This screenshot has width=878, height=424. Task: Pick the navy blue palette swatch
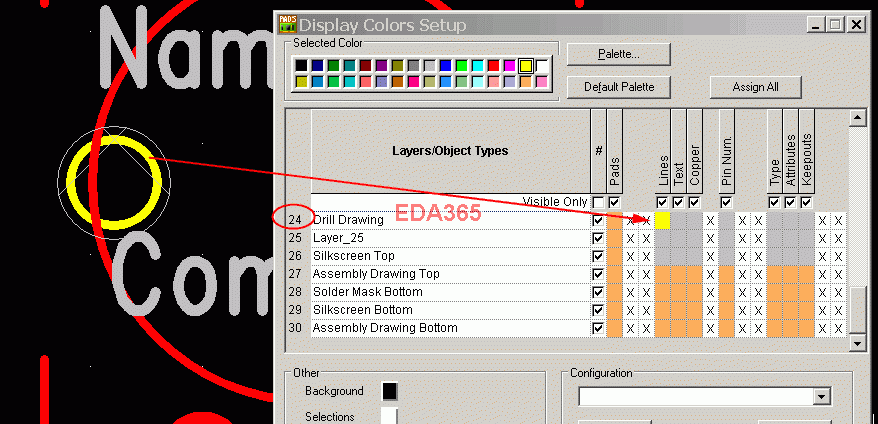pos(317,66)
